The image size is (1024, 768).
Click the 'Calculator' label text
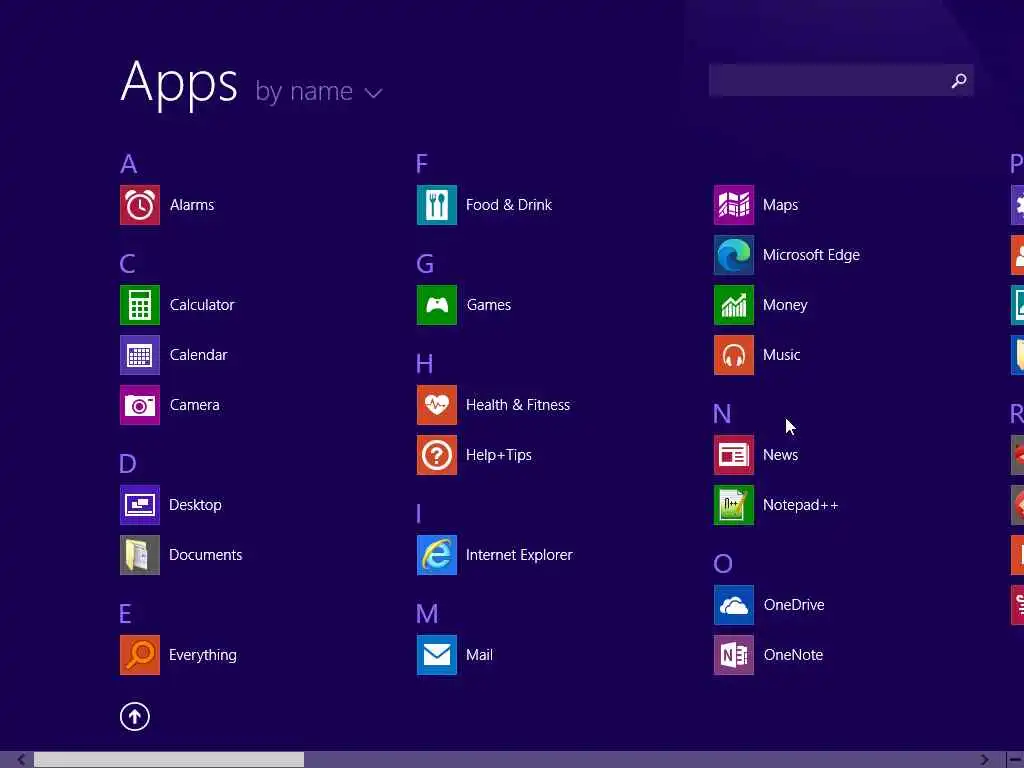202,305
